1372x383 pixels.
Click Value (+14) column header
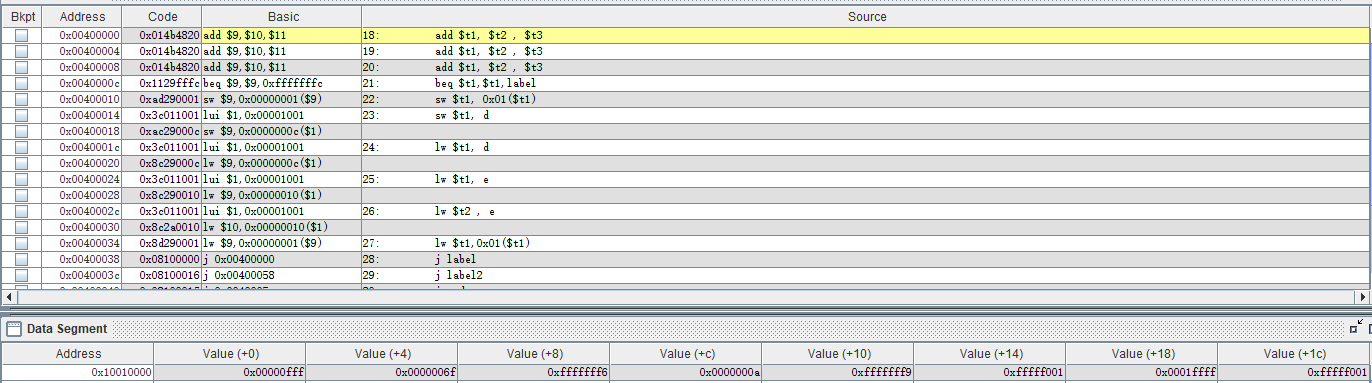(990, 354)
